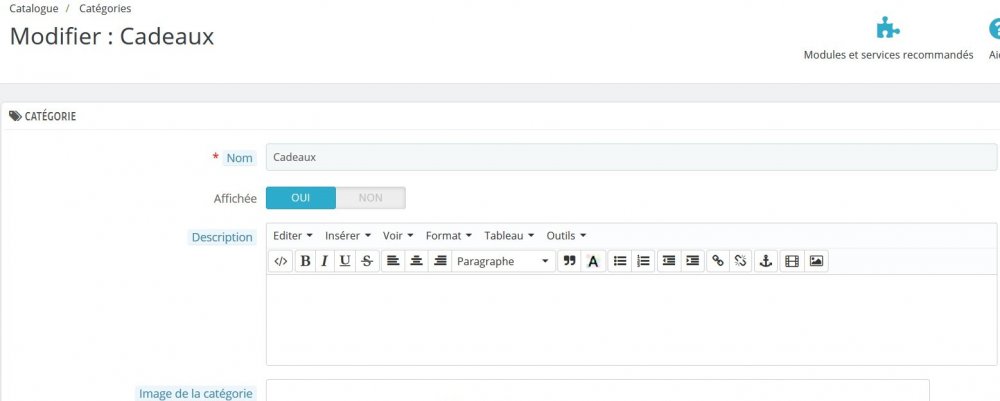Open the Format menu
Image resolution: width=1000 pixels, height=401 pixels.
[448, 235]
